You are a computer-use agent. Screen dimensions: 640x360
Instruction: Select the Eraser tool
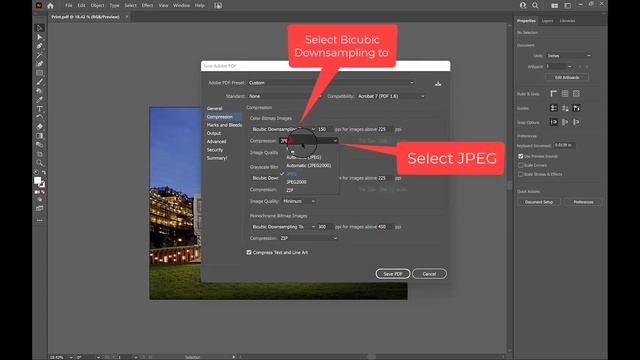pyautogui.click(x=40, y=127)
